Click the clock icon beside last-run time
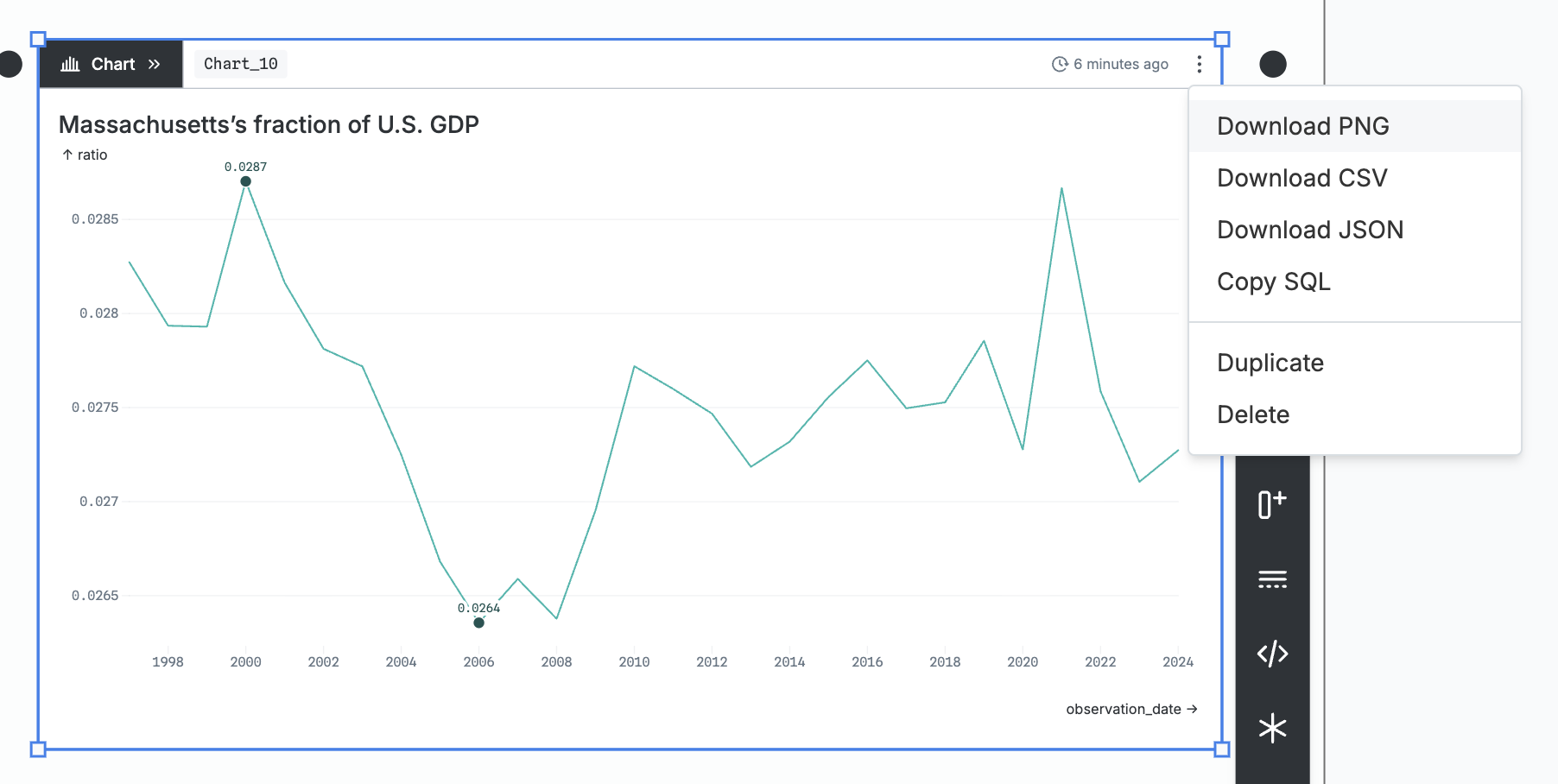The image size is (1558, 784). [1060, 64]
